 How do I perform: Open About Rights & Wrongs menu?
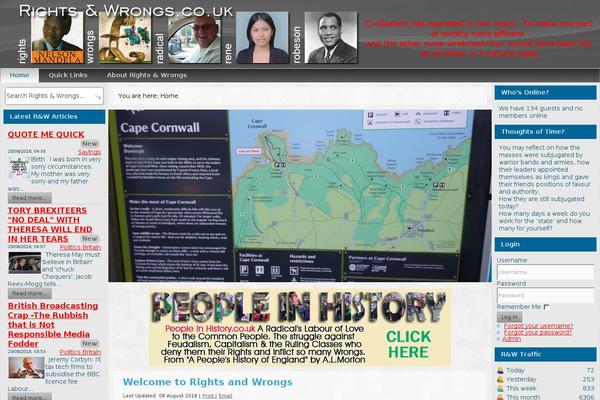pos(147,75)
